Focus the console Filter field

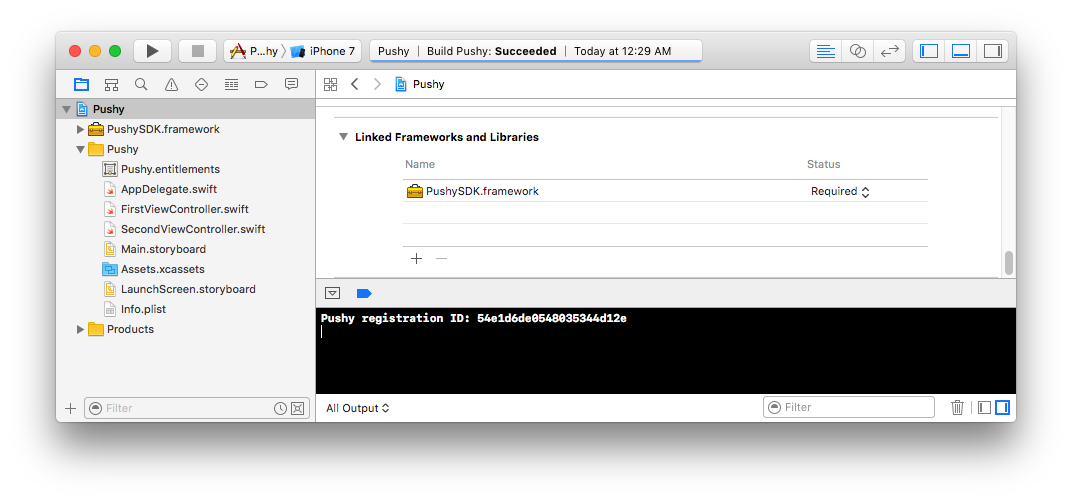848,407
